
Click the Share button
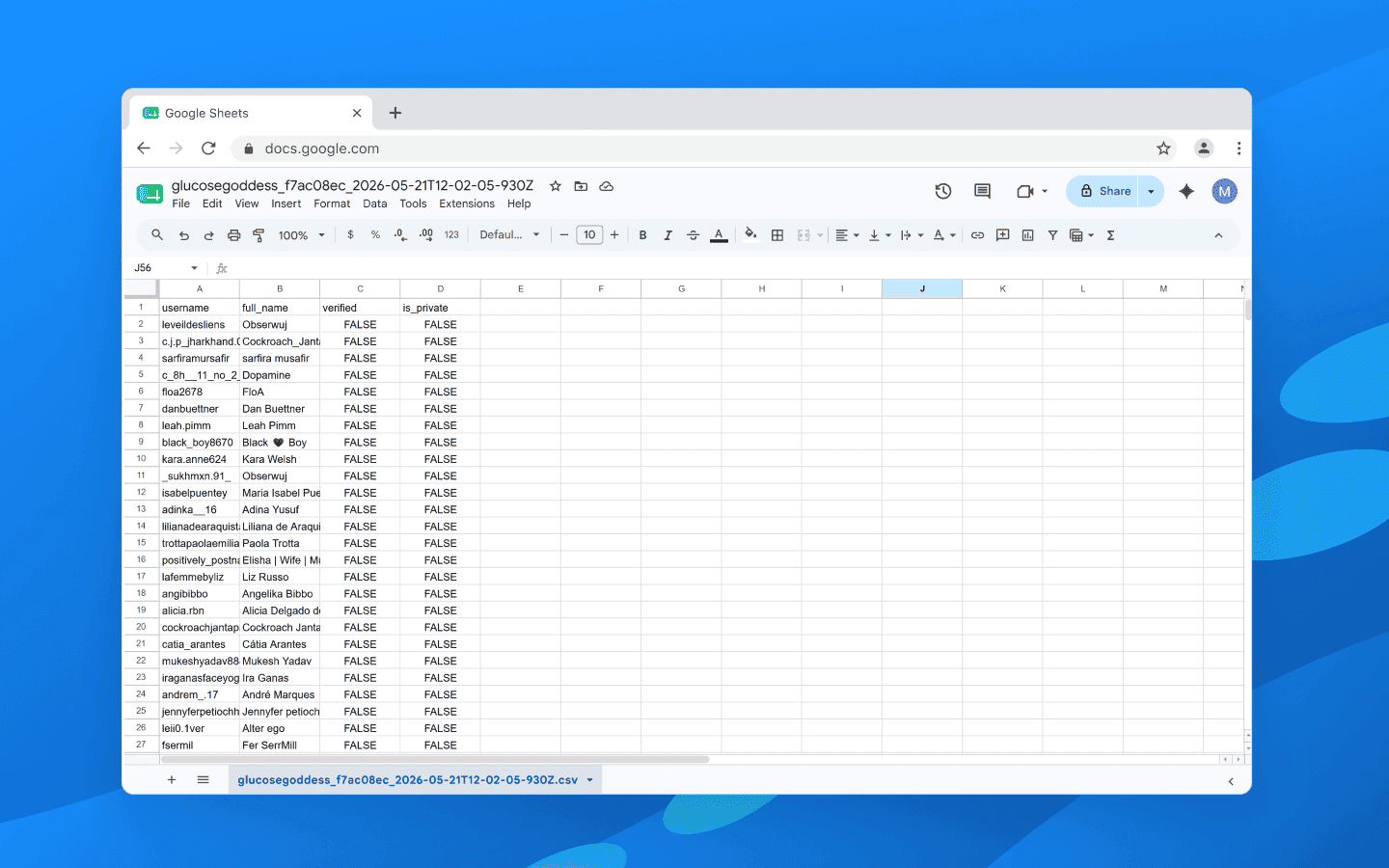(1103, 191)
